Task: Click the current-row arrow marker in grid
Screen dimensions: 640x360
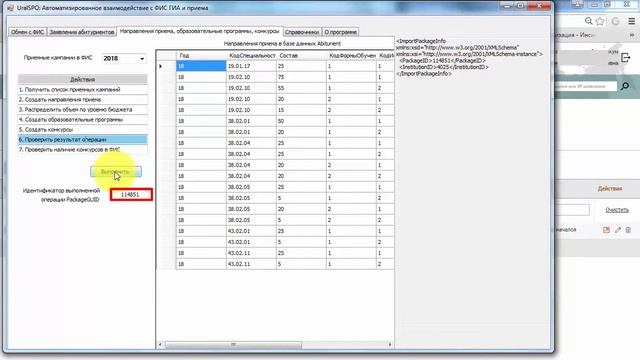Action: tap(160, 66)
